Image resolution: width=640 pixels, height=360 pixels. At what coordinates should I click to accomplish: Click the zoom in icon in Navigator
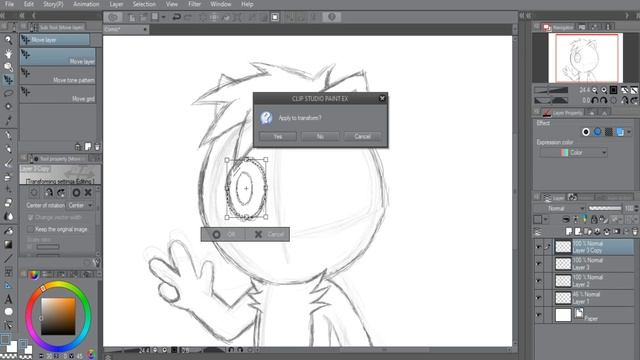point(604,90)
